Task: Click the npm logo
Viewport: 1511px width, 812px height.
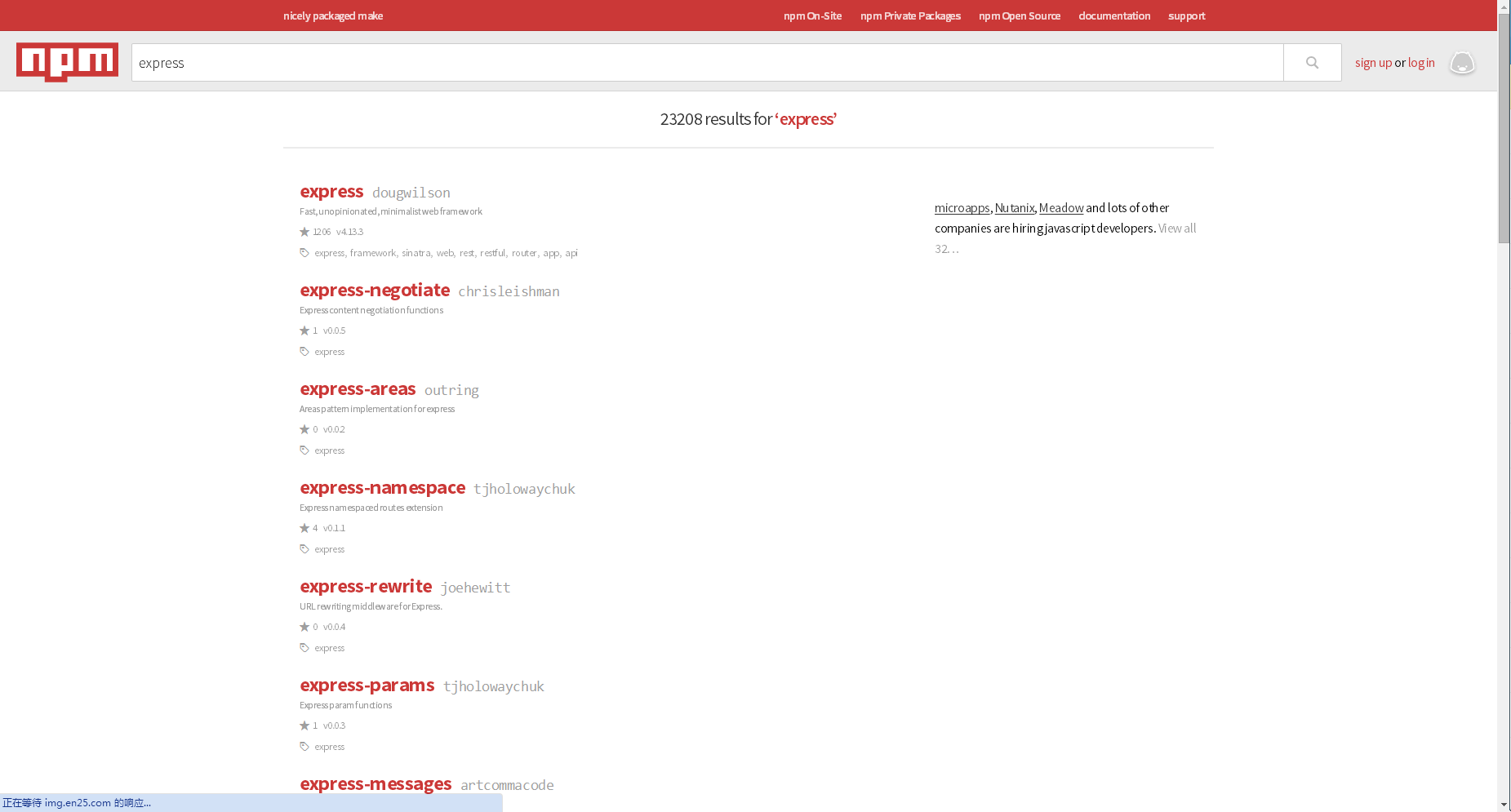Action: click(67, 62)
